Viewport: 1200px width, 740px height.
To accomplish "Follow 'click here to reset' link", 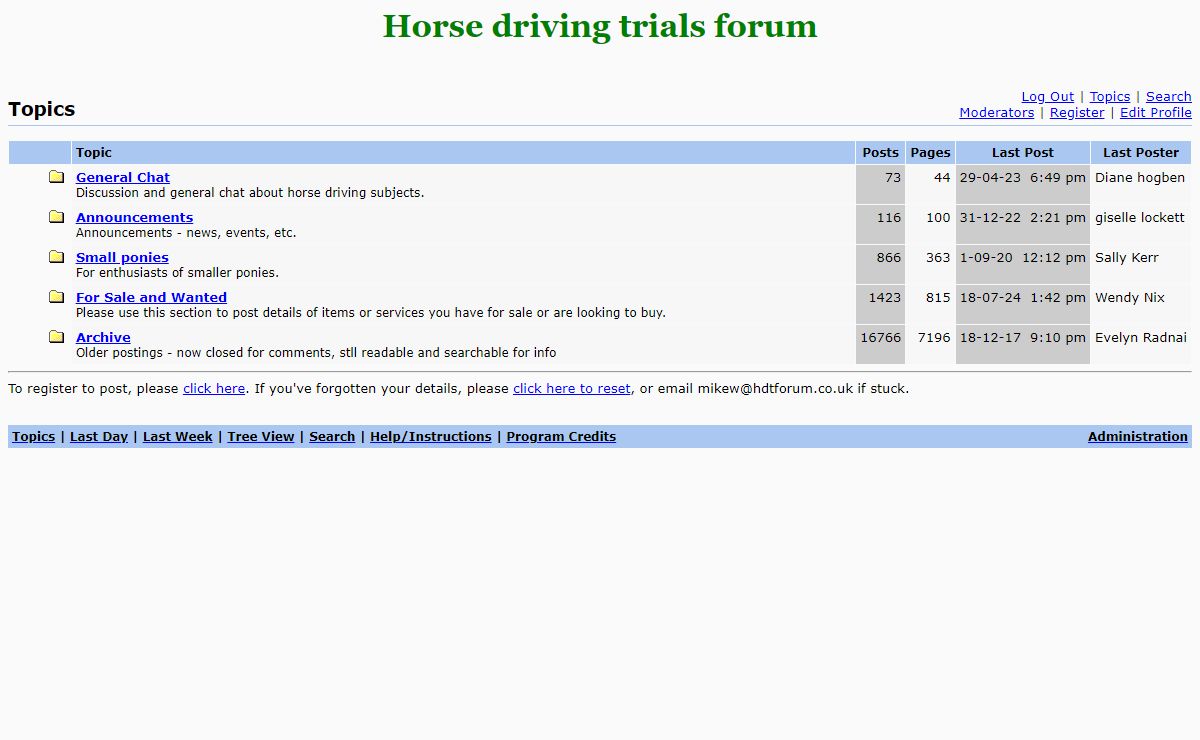I will pos(572,389).
